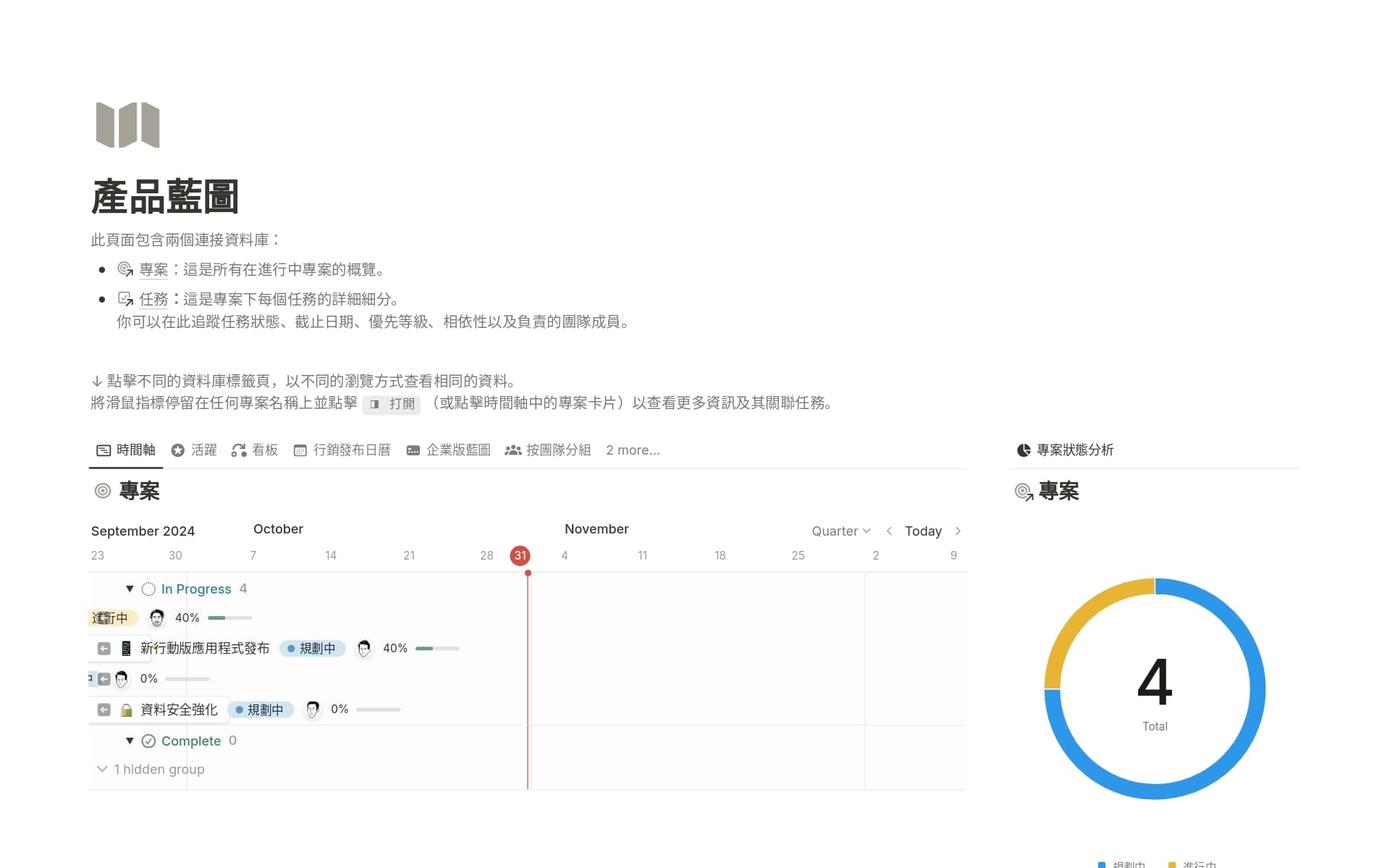Screen dimensions: 1390x868
Task: Click the target icon next to 專案 timeline heading
Action: pos(103,491)
